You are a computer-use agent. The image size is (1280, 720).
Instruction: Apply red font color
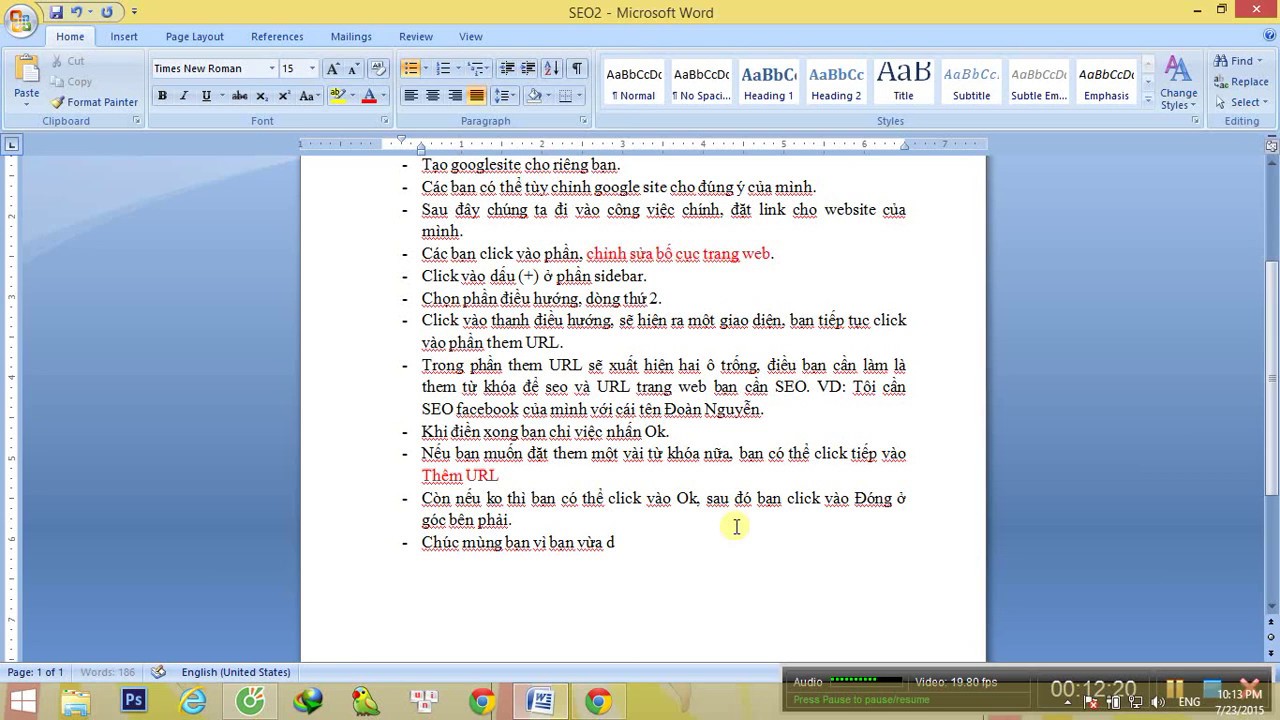(x=369, y=96)
